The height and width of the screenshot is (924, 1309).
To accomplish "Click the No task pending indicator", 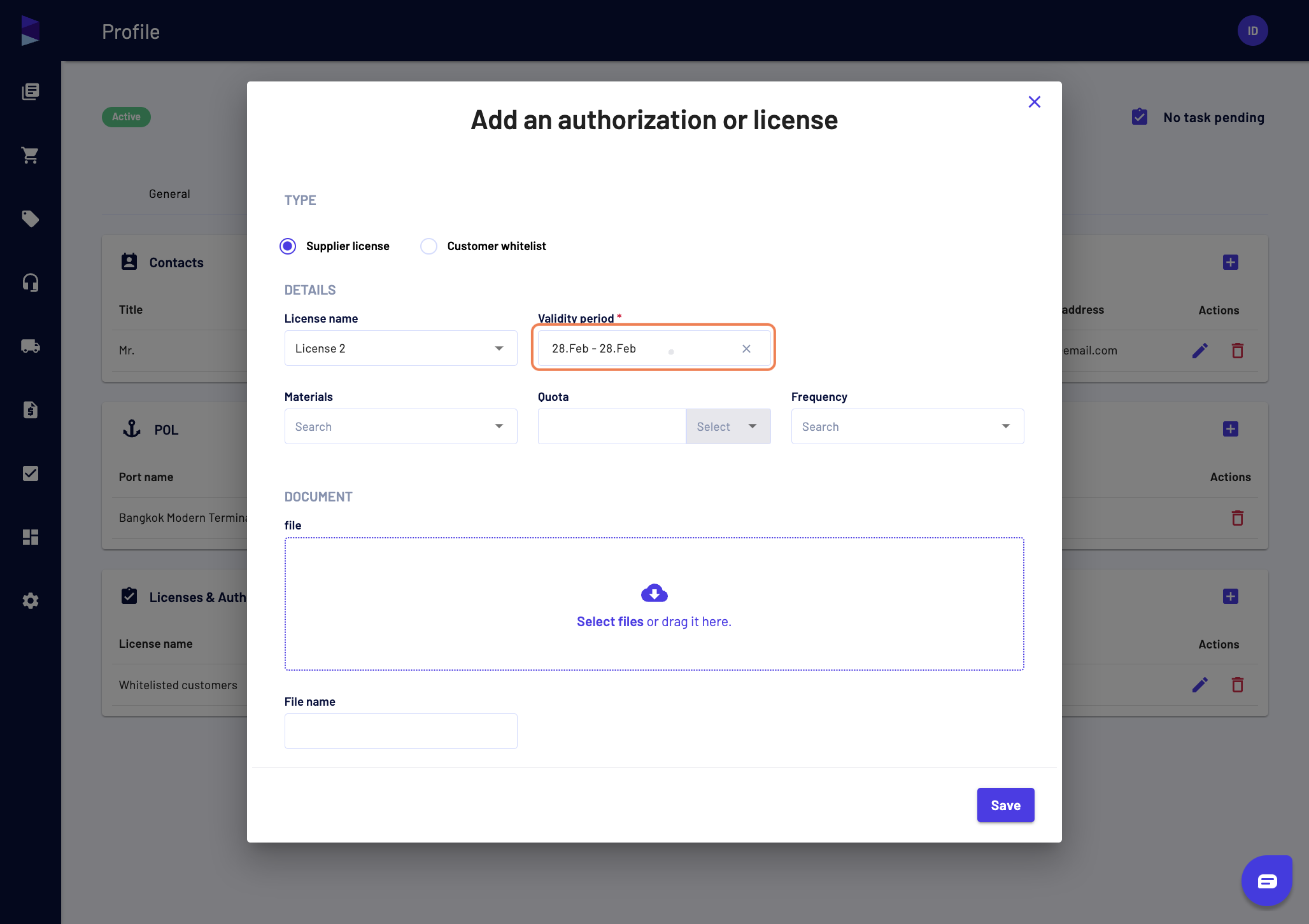I will point(1198,117).
